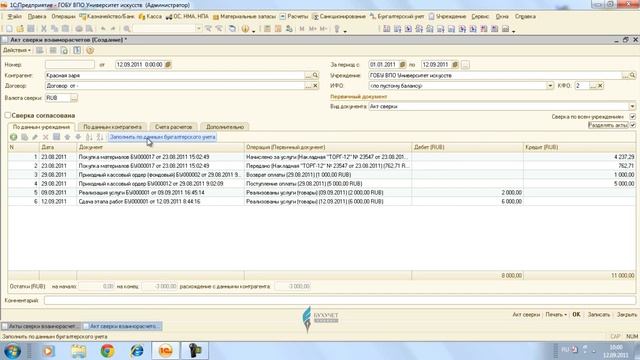
Task: Click the Delete row red cross icon
Action: click(x=46, y=137)
